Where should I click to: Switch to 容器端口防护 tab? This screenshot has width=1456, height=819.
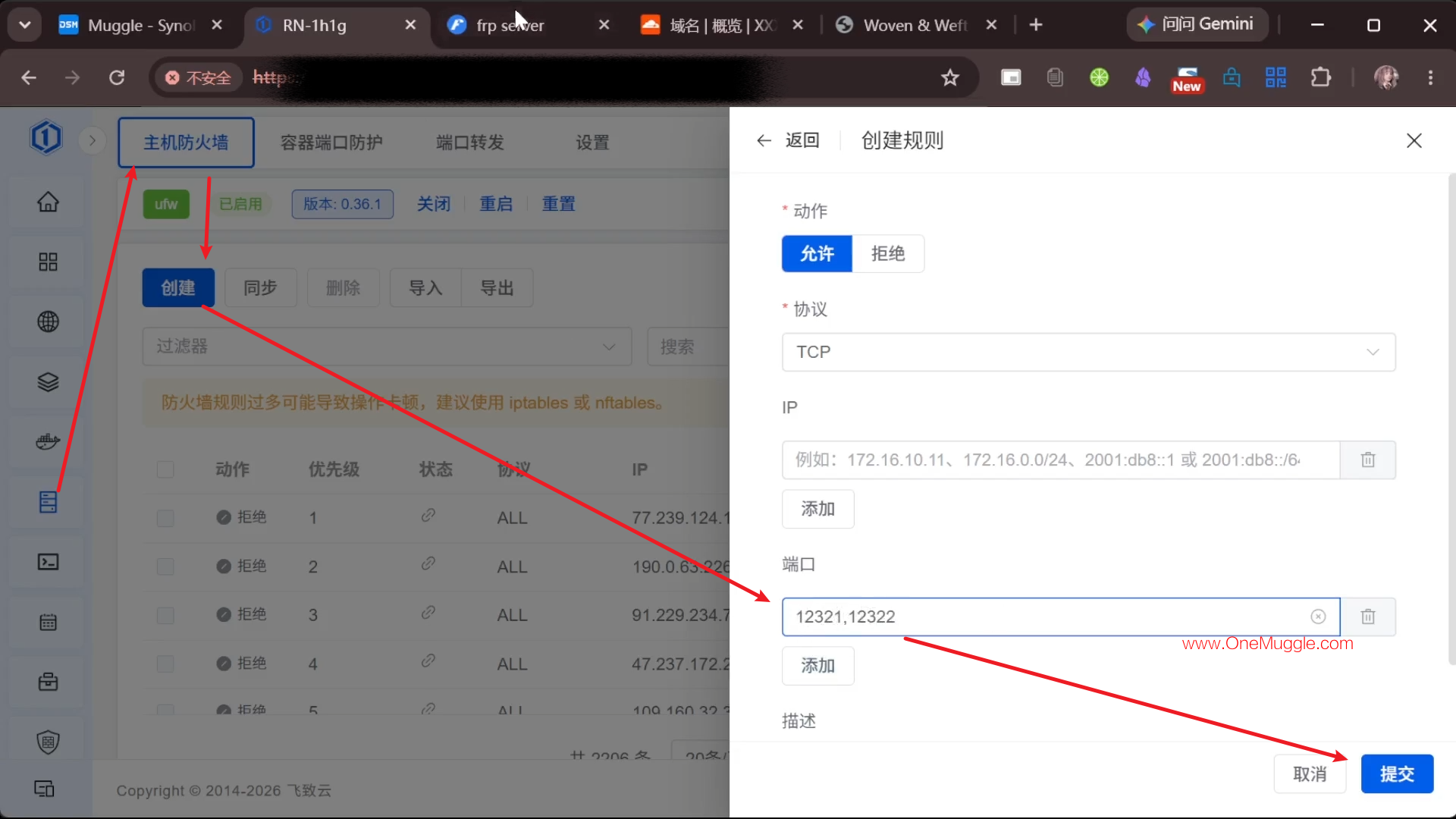point(331,143)
